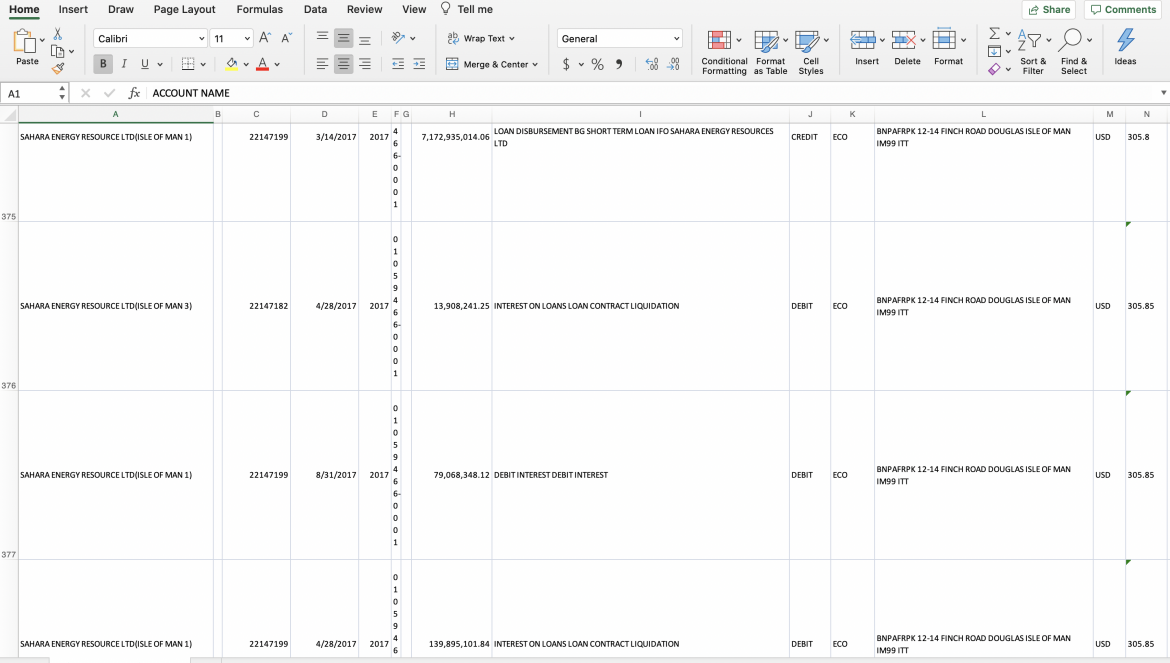Align text right

(365, 64)
